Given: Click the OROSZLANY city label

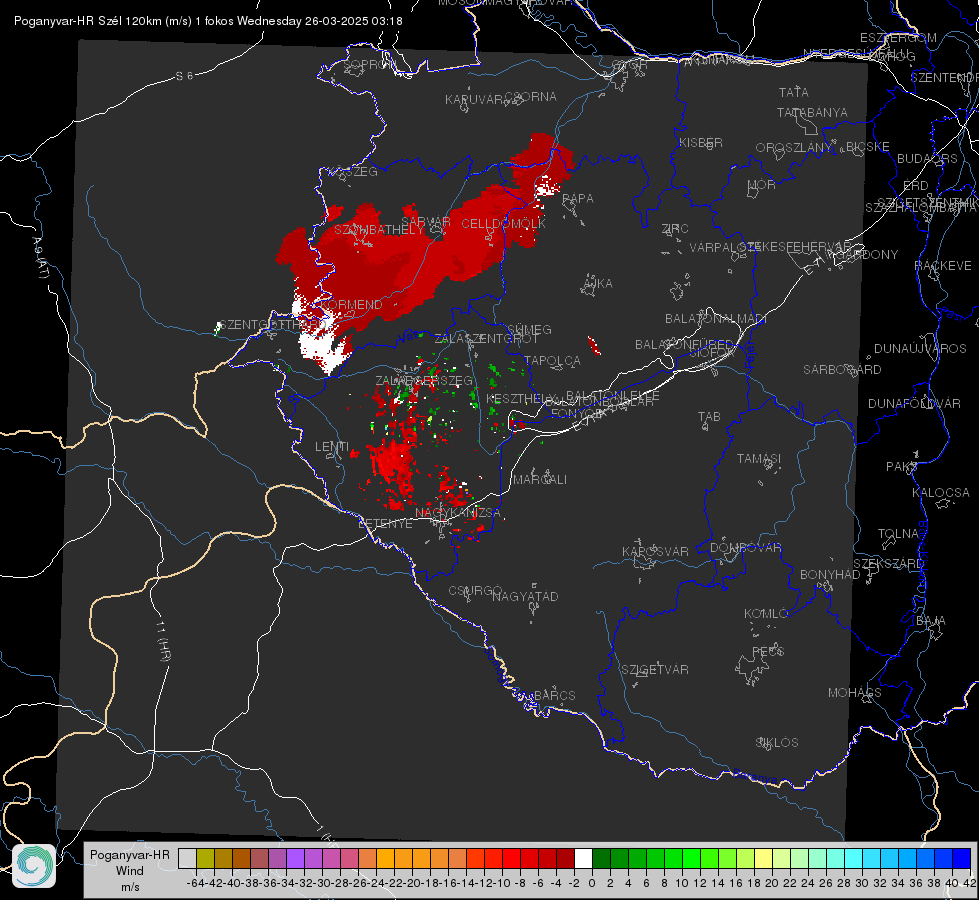Looking at the screenshot, I should pyautogui.click(x=794, y=148).
